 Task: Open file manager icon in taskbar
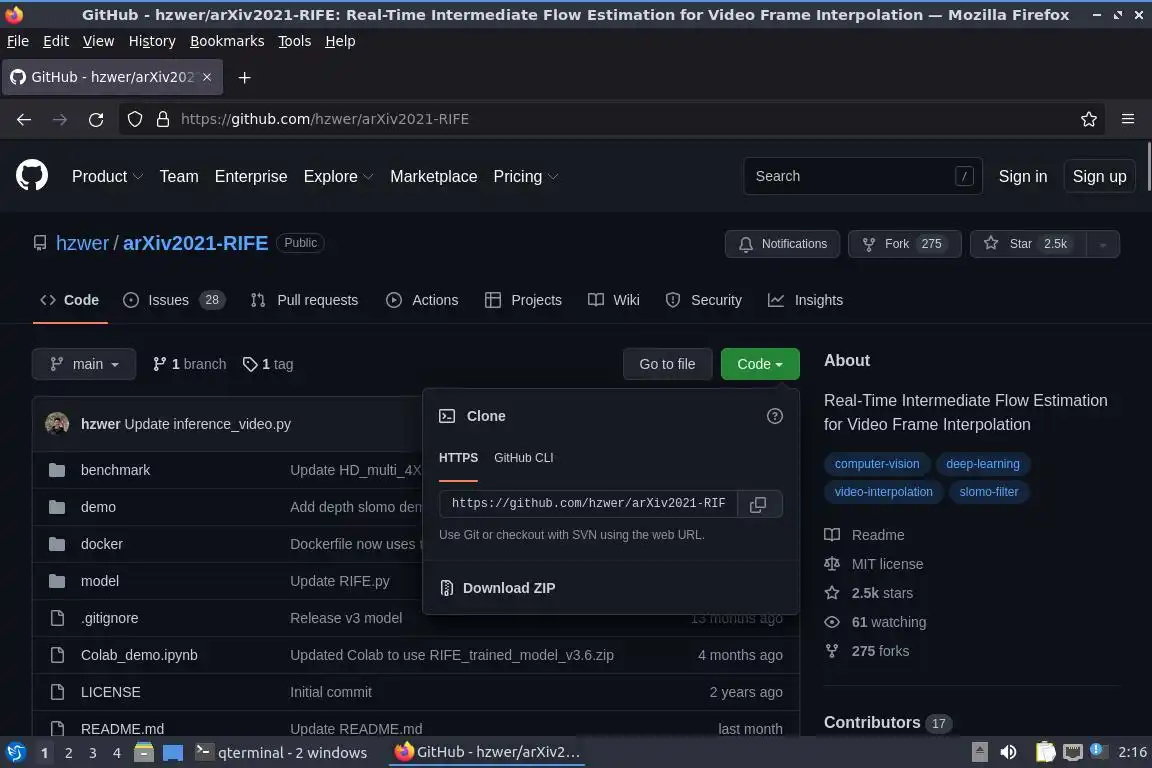(144, 752)
